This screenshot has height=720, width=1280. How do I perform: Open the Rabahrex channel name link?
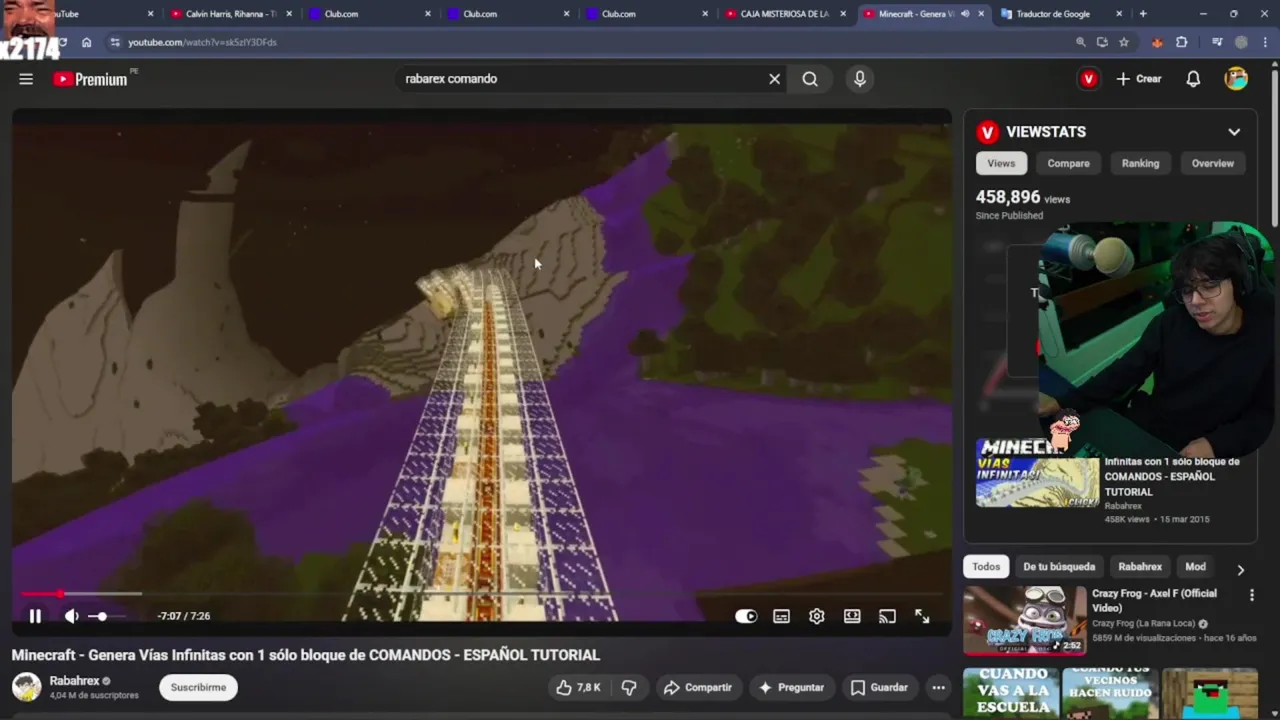point(75,681)
